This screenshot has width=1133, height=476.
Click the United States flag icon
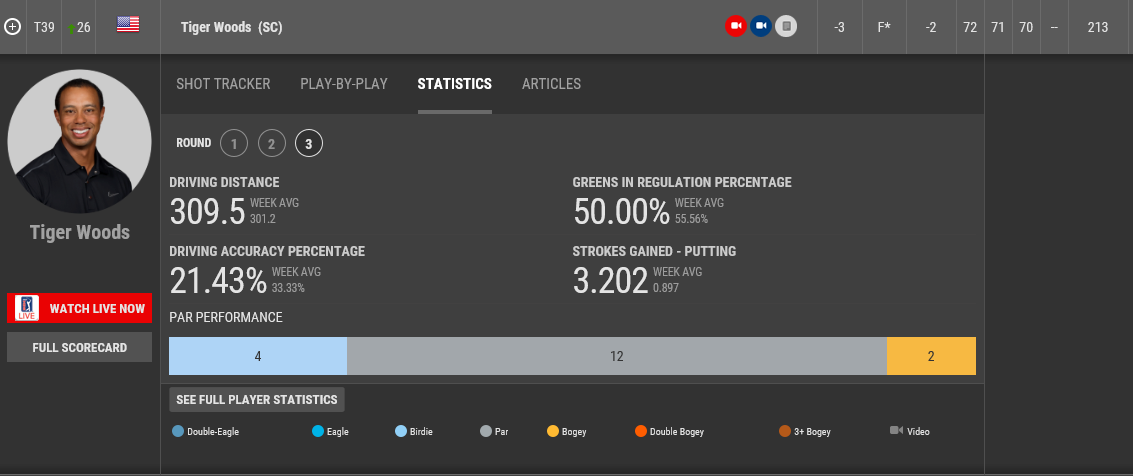tap(128, 25)
